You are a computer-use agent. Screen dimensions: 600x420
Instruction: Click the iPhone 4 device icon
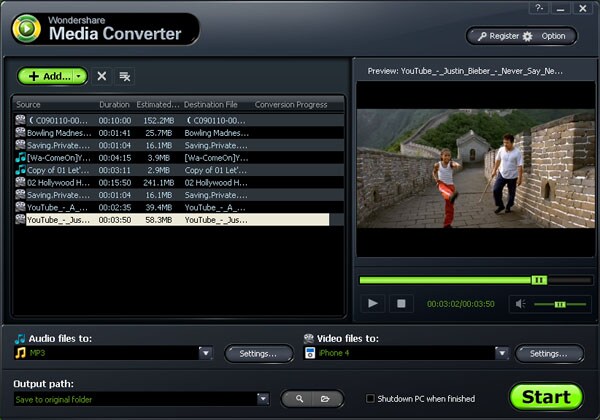[310, 353]
